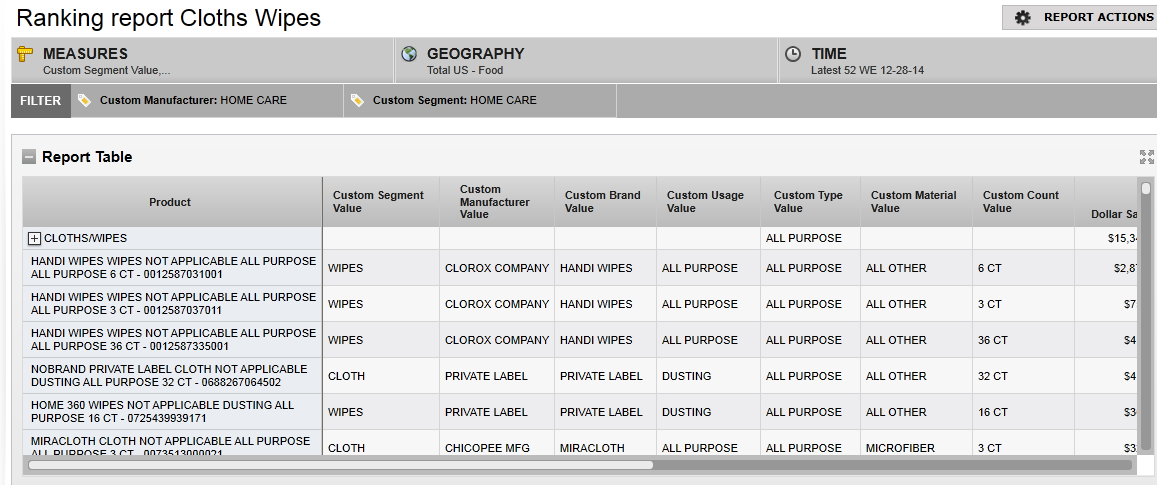Click the expand table fullscreen icon

coord(1146,157)
